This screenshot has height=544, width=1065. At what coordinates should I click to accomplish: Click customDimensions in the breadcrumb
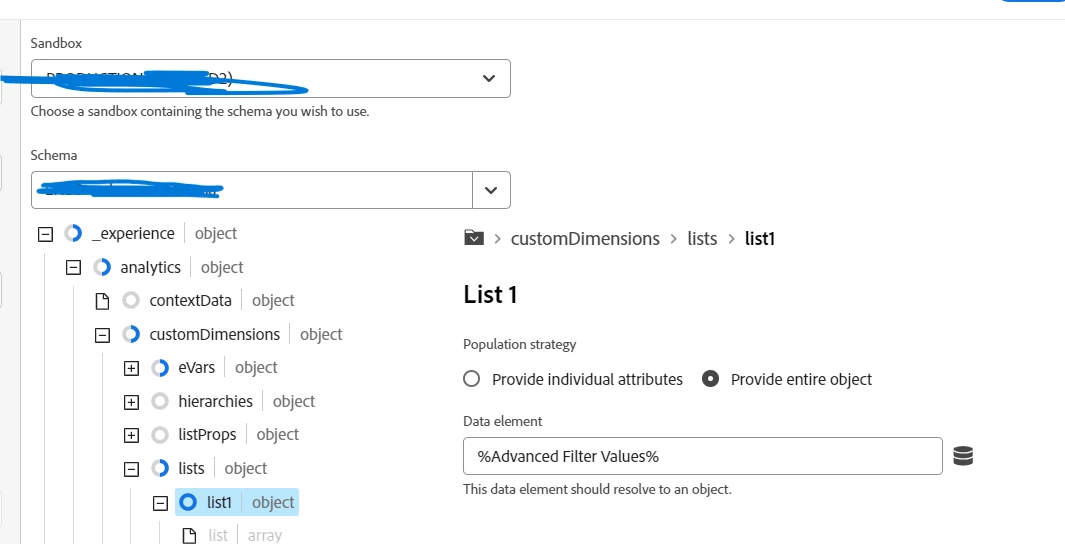[585, 238]
